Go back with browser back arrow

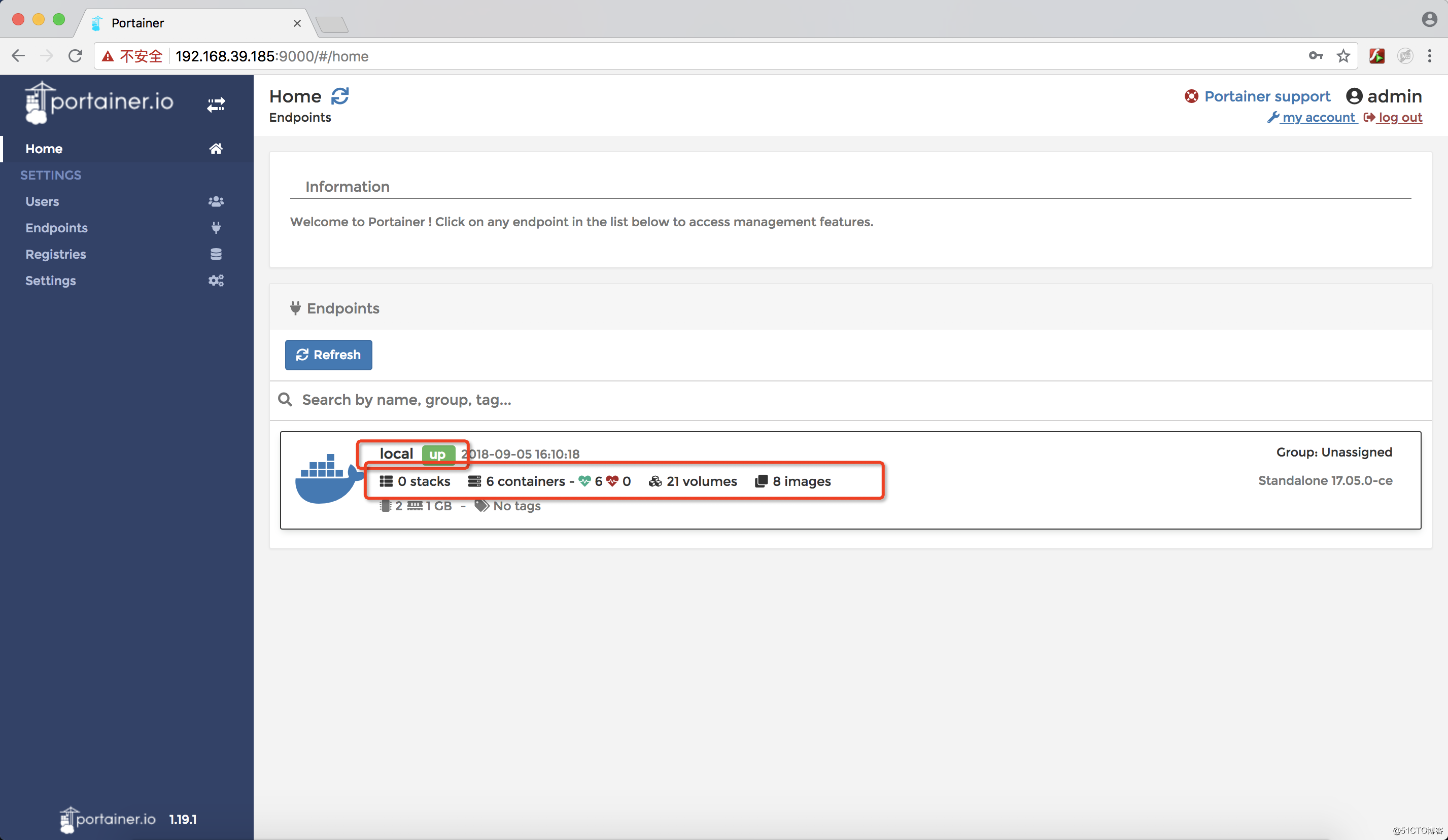click(18, 56)
